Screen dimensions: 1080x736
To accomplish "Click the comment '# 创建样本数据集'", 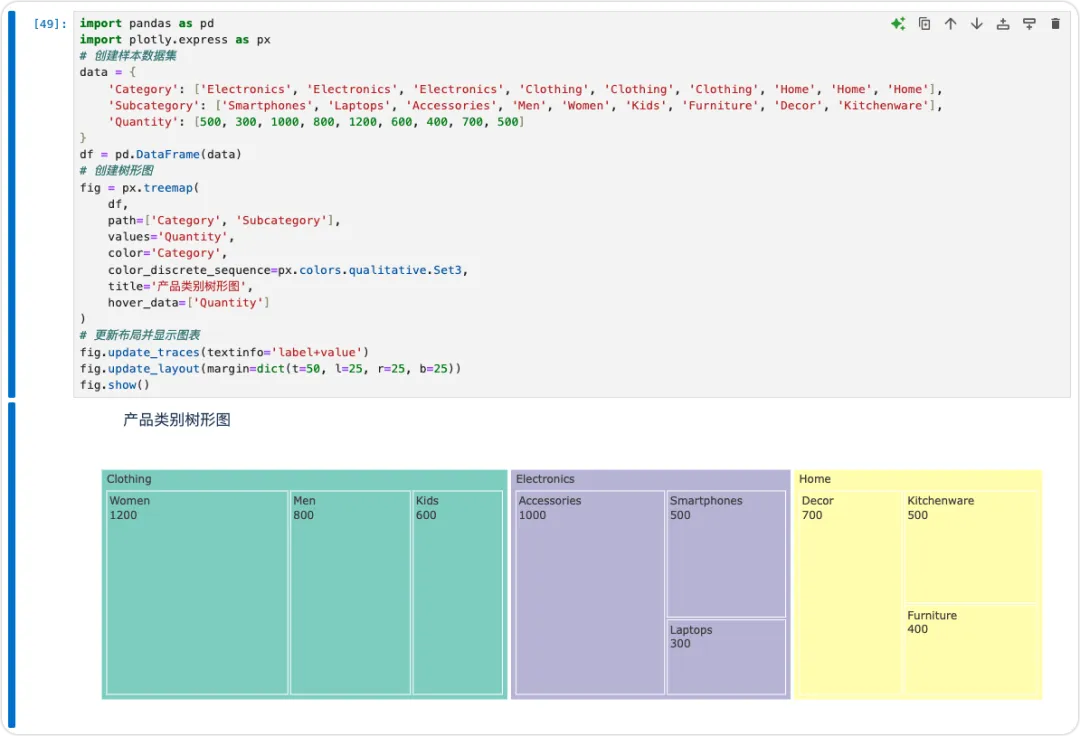I will 128,56.
